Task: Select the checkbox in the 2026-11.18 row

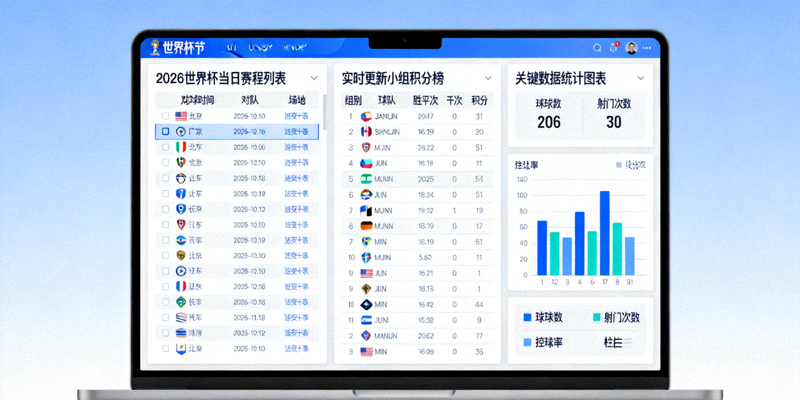Action: [x=165, y=317]
